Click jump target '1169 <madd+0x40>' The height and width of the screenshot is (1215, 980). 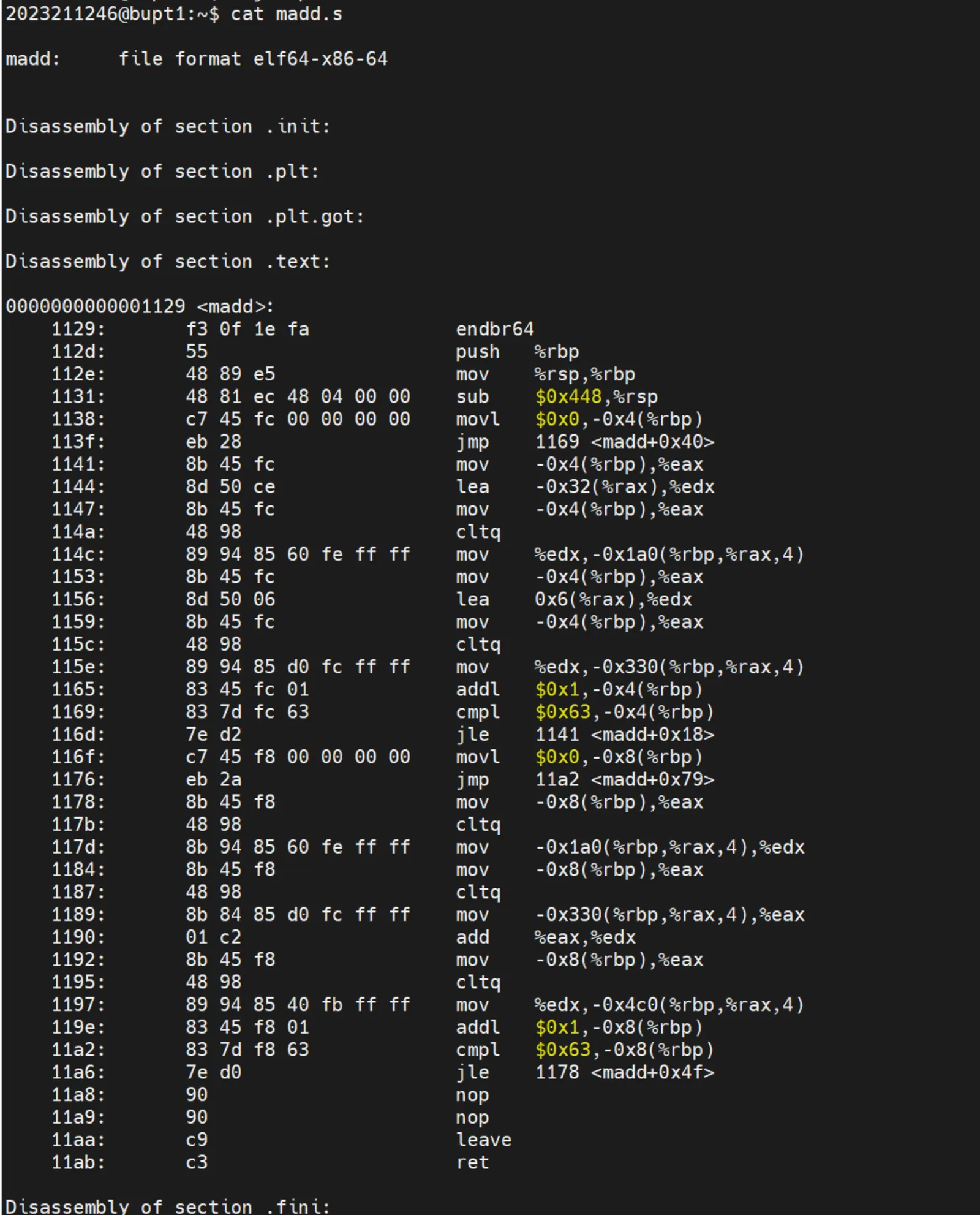tap(624, 442)
